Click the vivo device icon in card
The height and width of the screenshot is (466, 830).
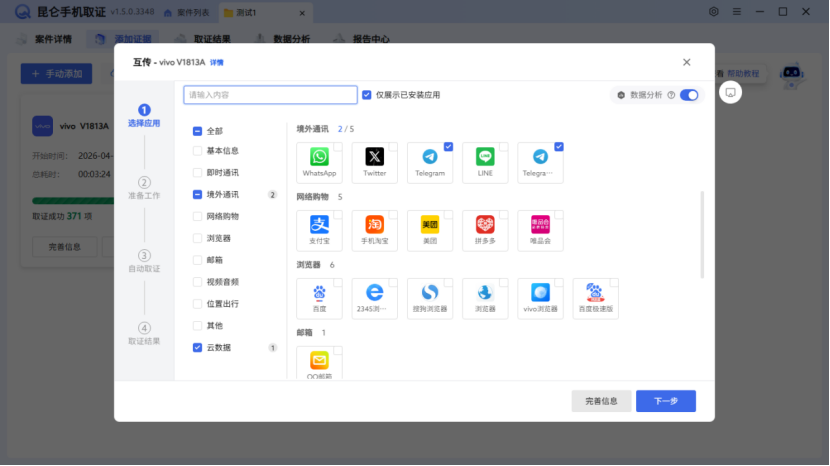(42, 126)
